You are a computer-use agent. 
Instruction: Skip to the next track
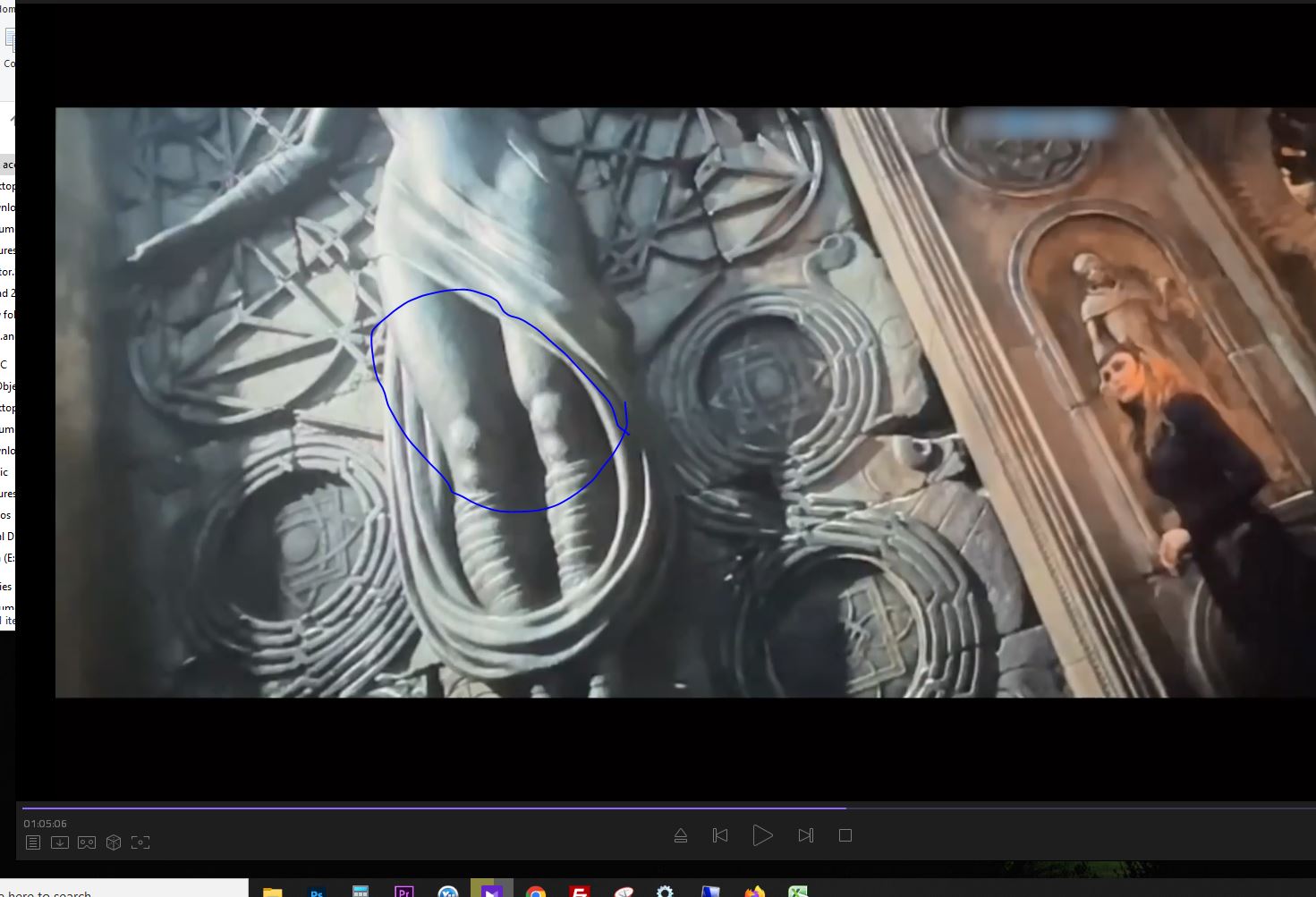coord(805,835)
